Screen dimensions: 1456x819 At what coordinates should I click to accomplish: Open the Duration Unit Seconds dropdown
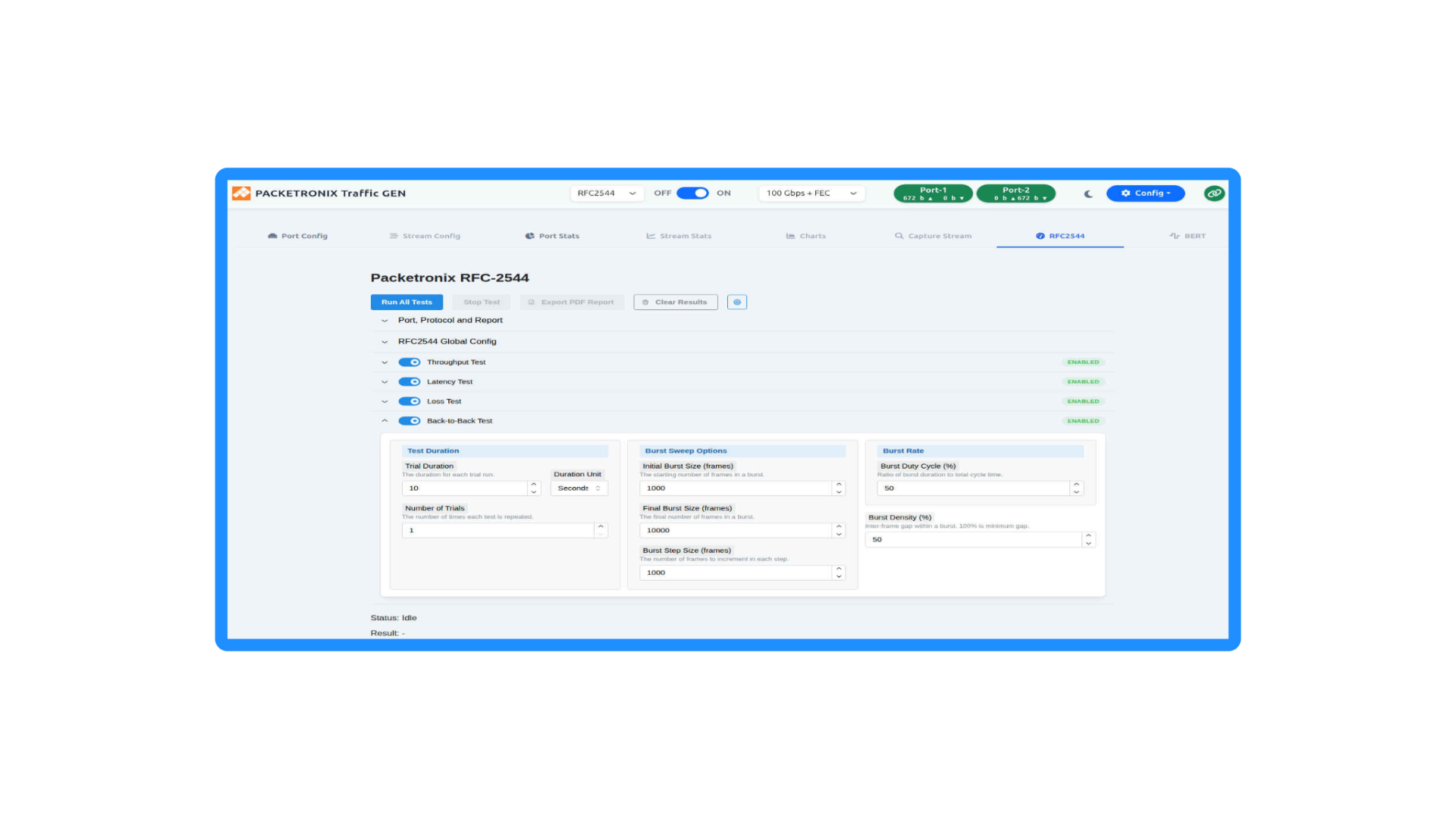click(x=579, y=488)
